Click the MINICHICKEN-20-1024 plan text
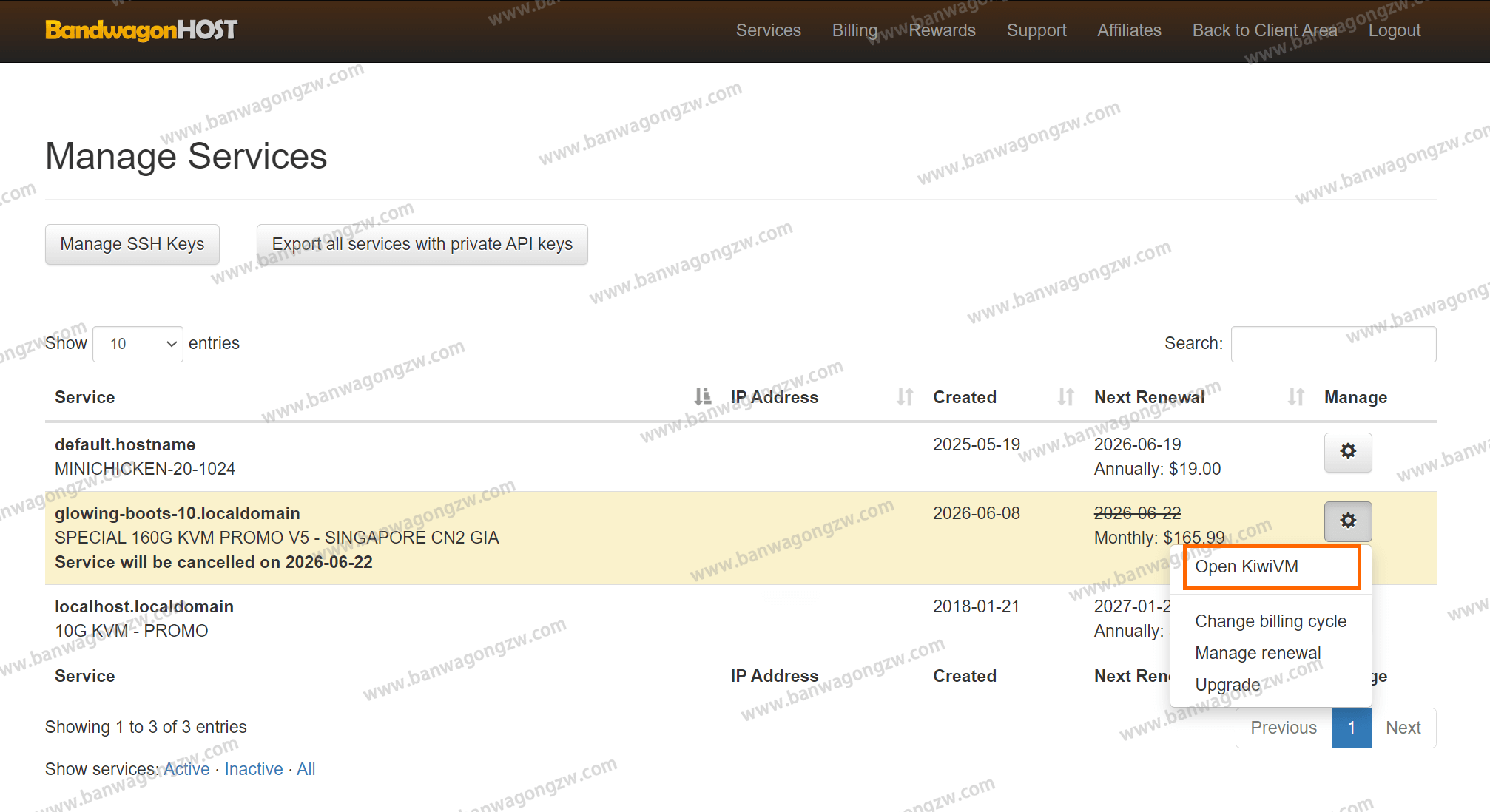This screenshot has width=1490, height=812. coord(145,469)
